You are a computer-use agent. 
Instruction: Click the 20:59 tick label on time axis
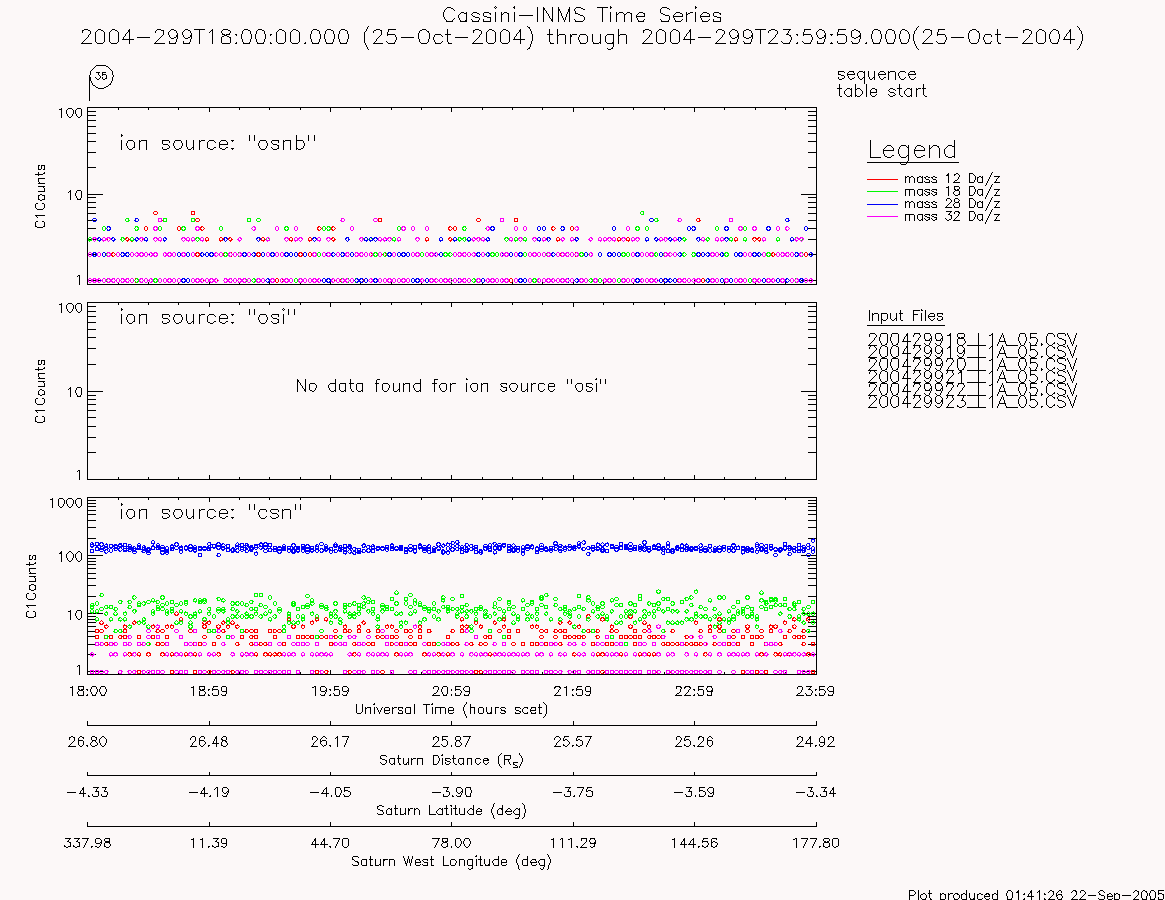pyautogui.click(x=452, y=691)
